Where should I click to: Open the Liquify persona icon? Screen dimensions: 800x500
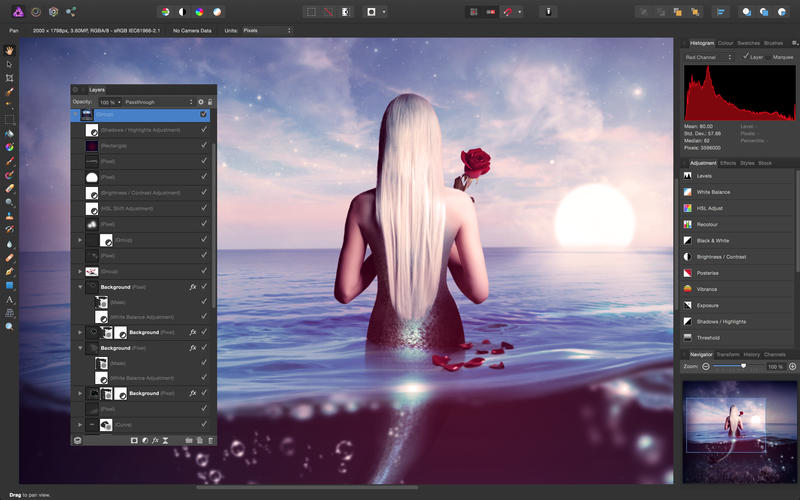[34, 12]
